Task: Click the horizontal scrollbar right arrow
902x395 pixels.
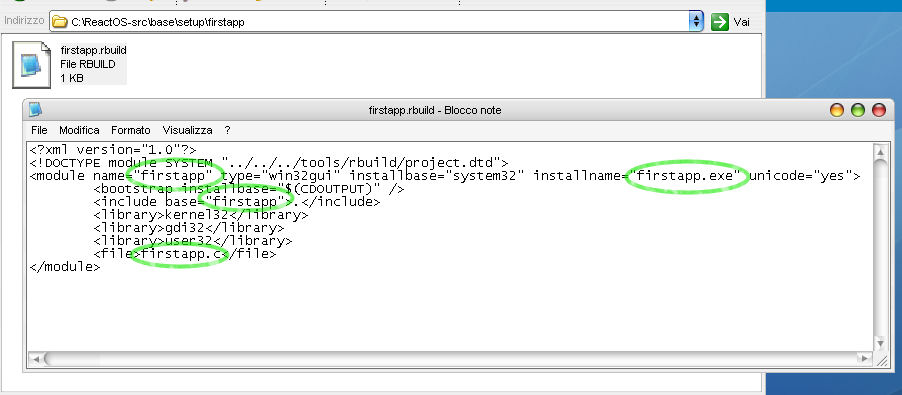Action: point(863,359)
